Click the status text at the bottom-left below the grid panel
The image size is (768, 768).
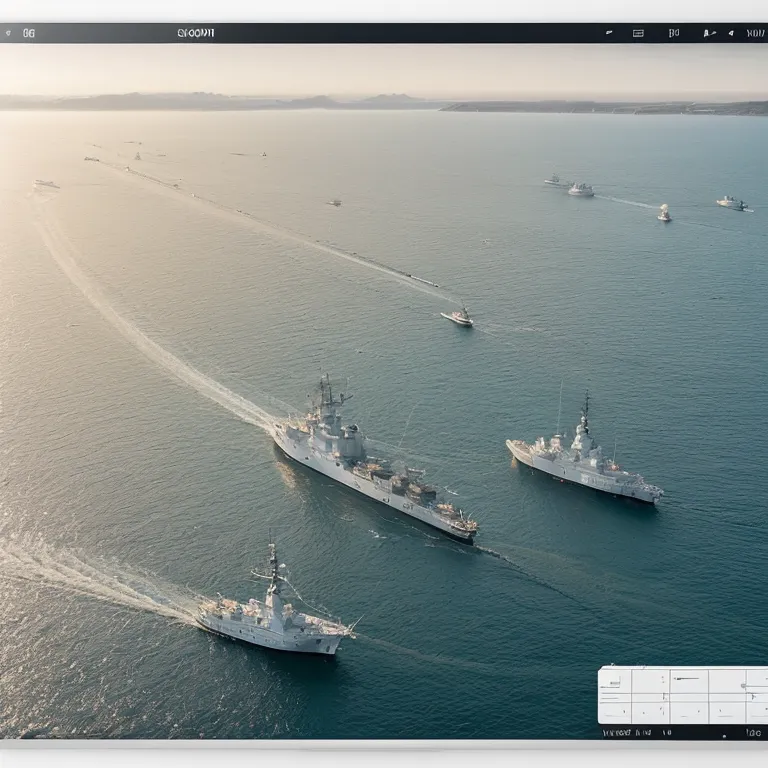click(x=627, y=732)
